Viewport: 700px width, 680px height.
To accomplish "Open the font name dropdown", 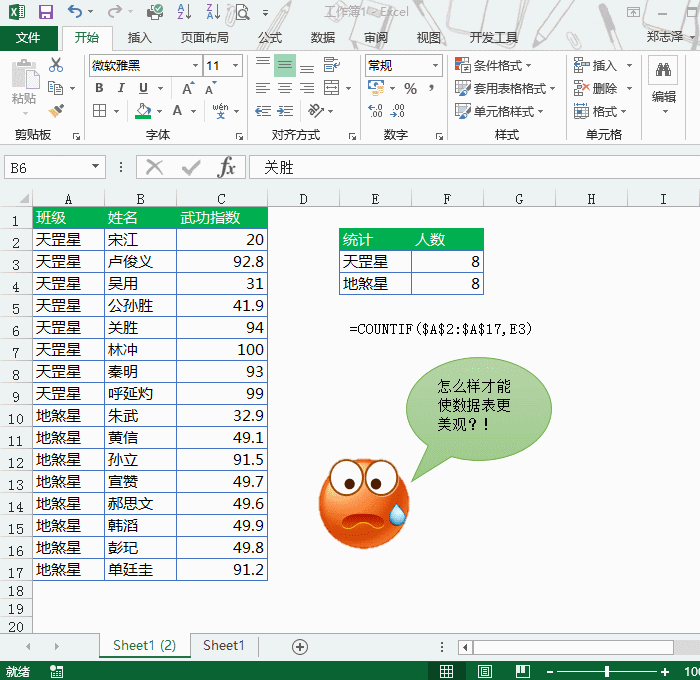I will pos(196,65).
